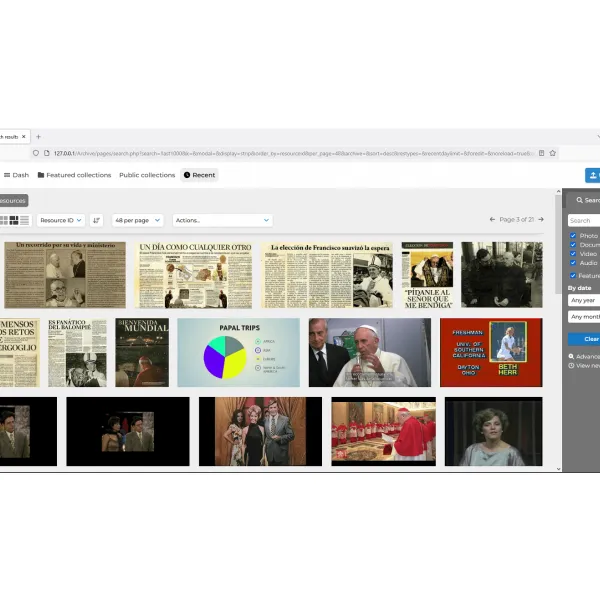Click the browser address bar URL
The height and width of the screenshot is (600, 600).
click(x=293, y=153)
